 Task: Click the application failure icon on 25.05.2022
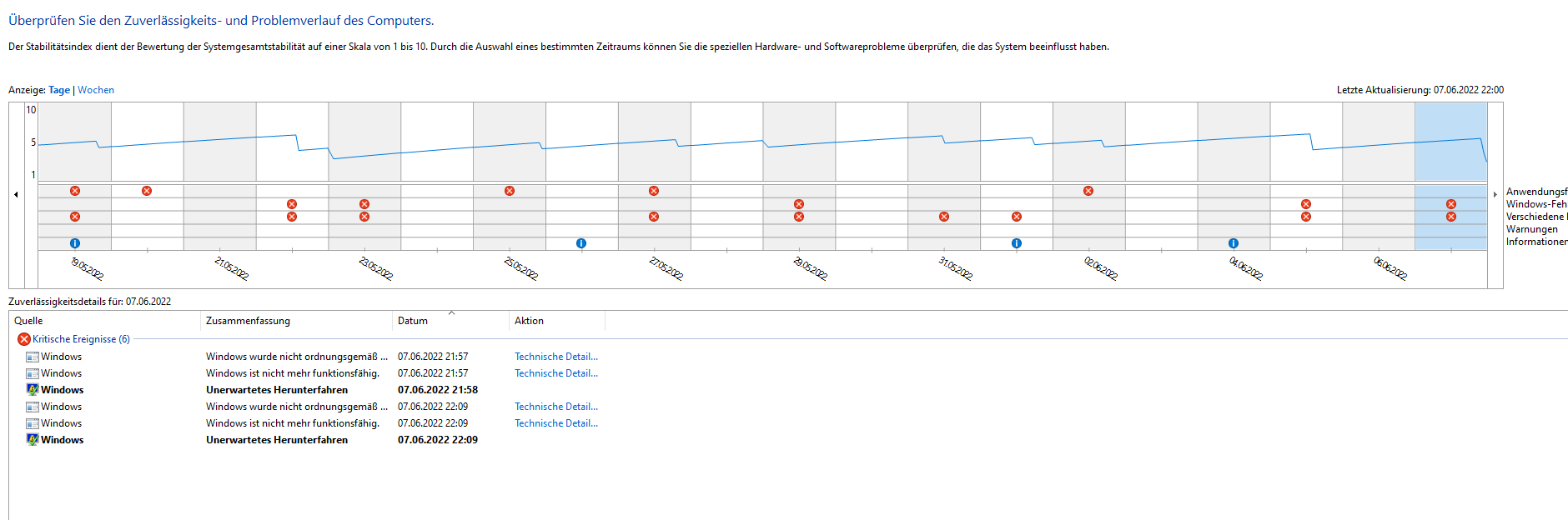pyautogui.click(x=510, y=191)
